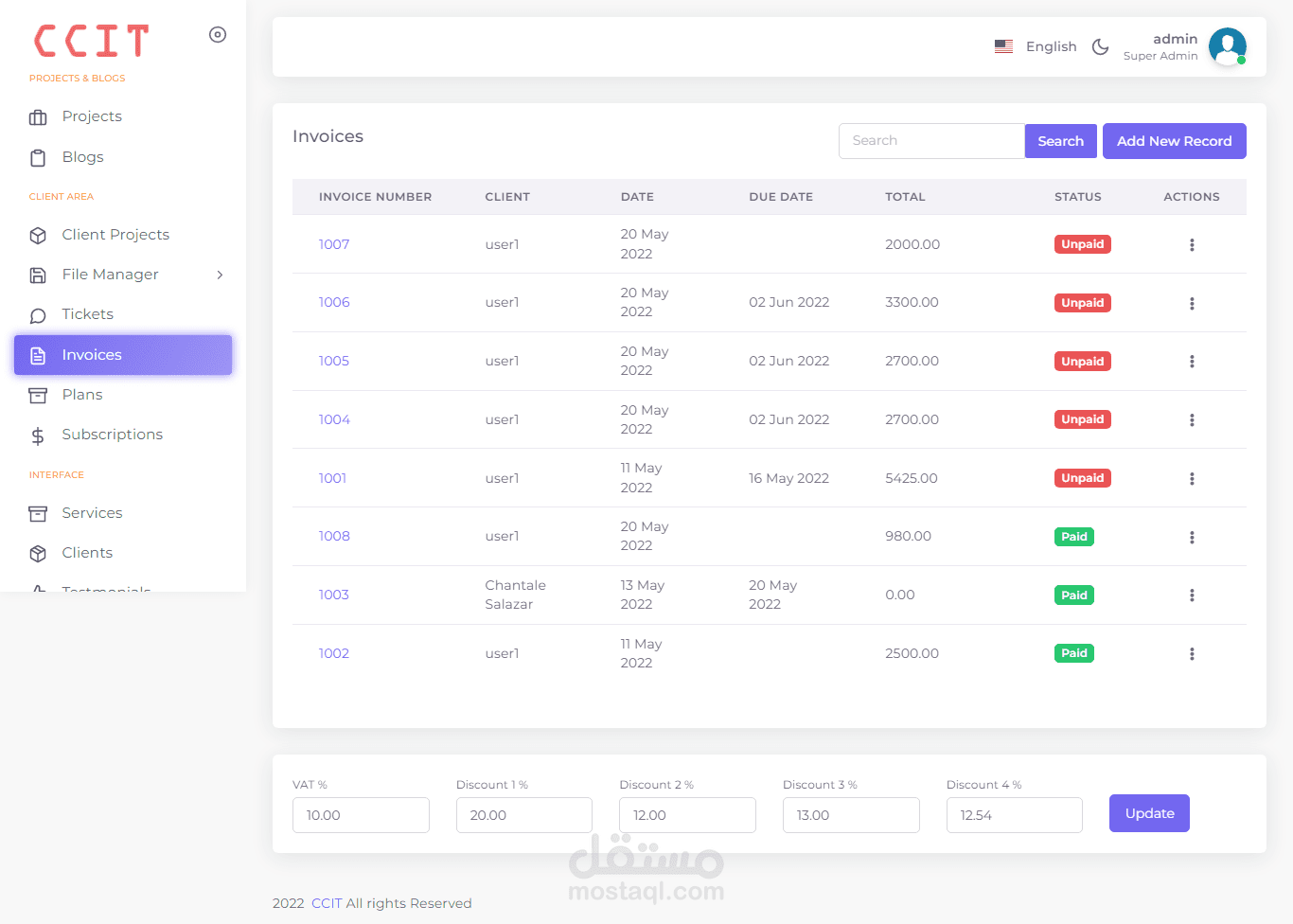This screenshot has height=924, width=1293.
Task: Click the Search button
Action: [x=1060, y=141]
